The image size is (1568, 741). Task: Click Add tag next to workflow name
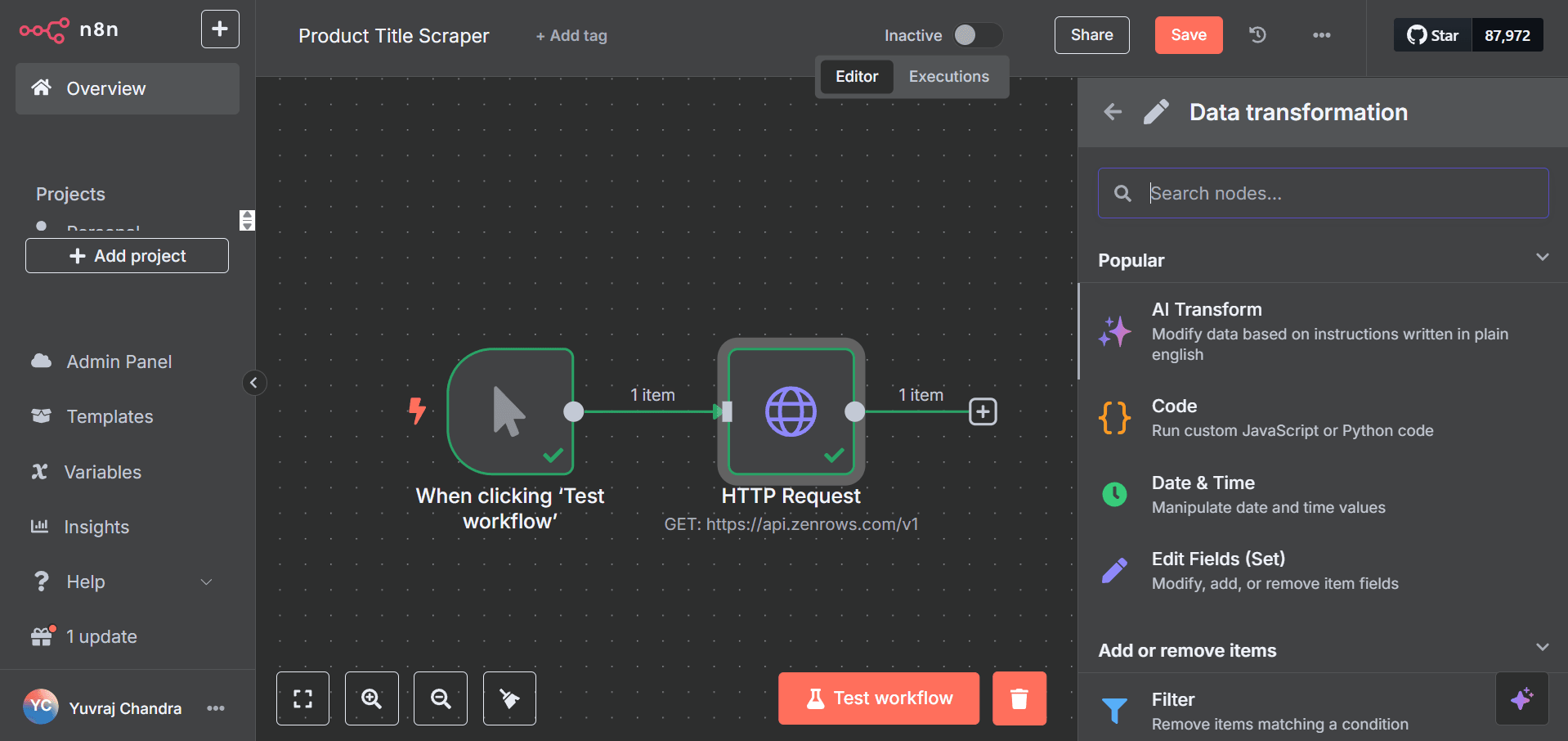[x=571, y=36]
